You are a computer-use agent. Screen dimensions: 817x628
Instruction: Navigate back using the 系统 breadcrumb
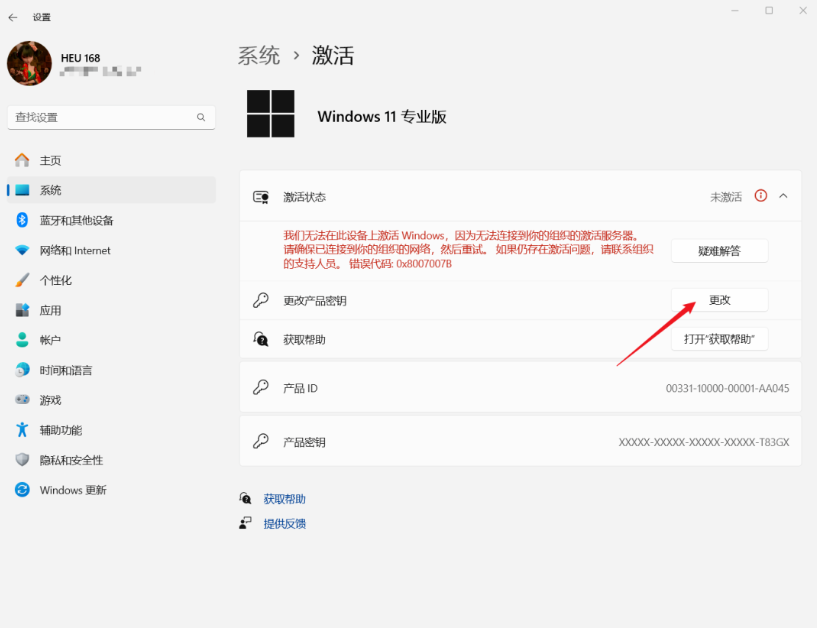[x=258, y=55]
